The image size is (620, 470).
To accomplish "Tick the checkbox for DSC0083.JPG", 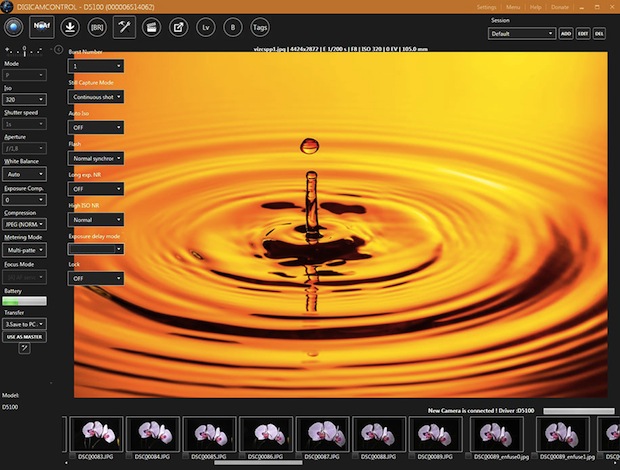I will pos(72,456).
